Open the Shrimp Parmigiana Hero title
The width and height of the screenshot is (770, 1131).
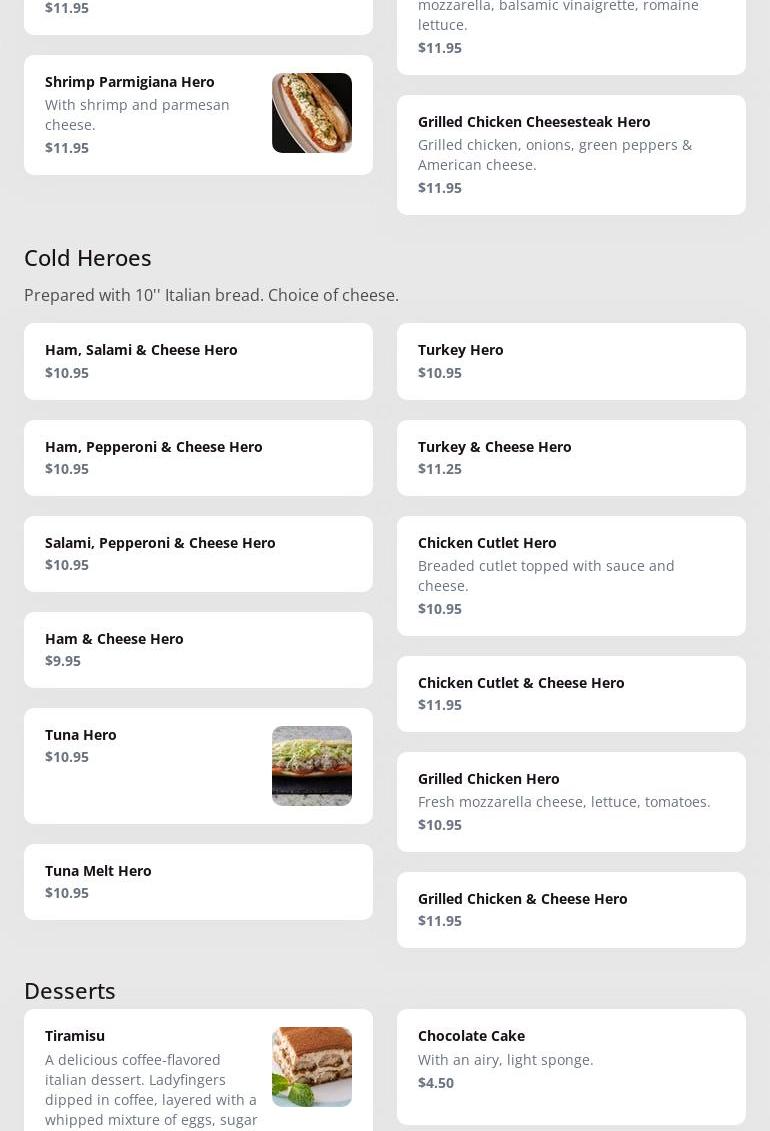(x=130, y=82)
